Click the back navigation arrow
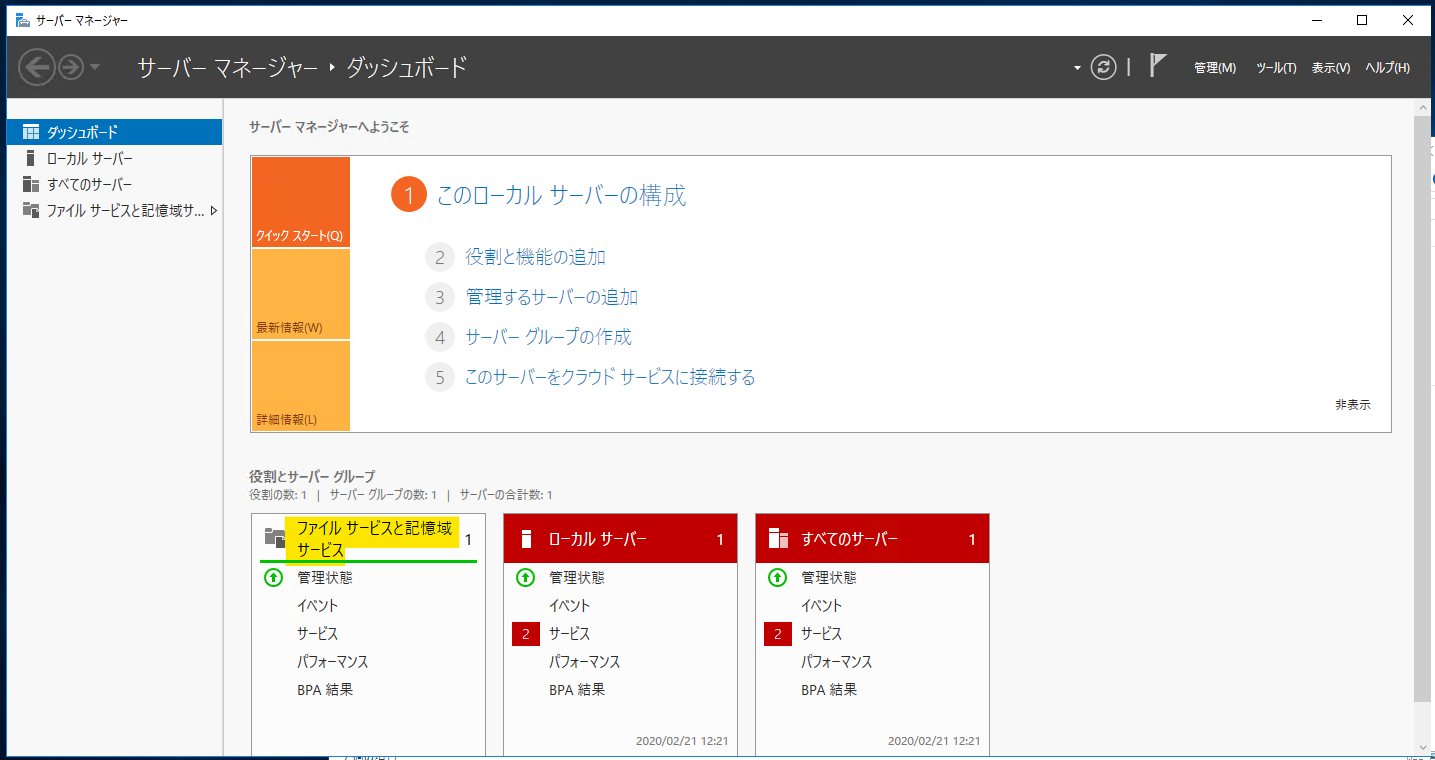The width and height of the screenshot is (1435, 760). point(39,67)
